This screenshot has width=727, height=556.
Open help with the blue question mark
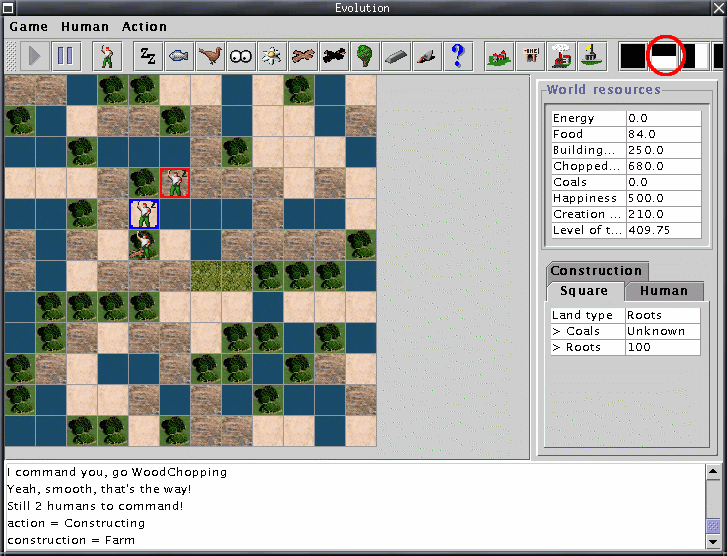458,55
